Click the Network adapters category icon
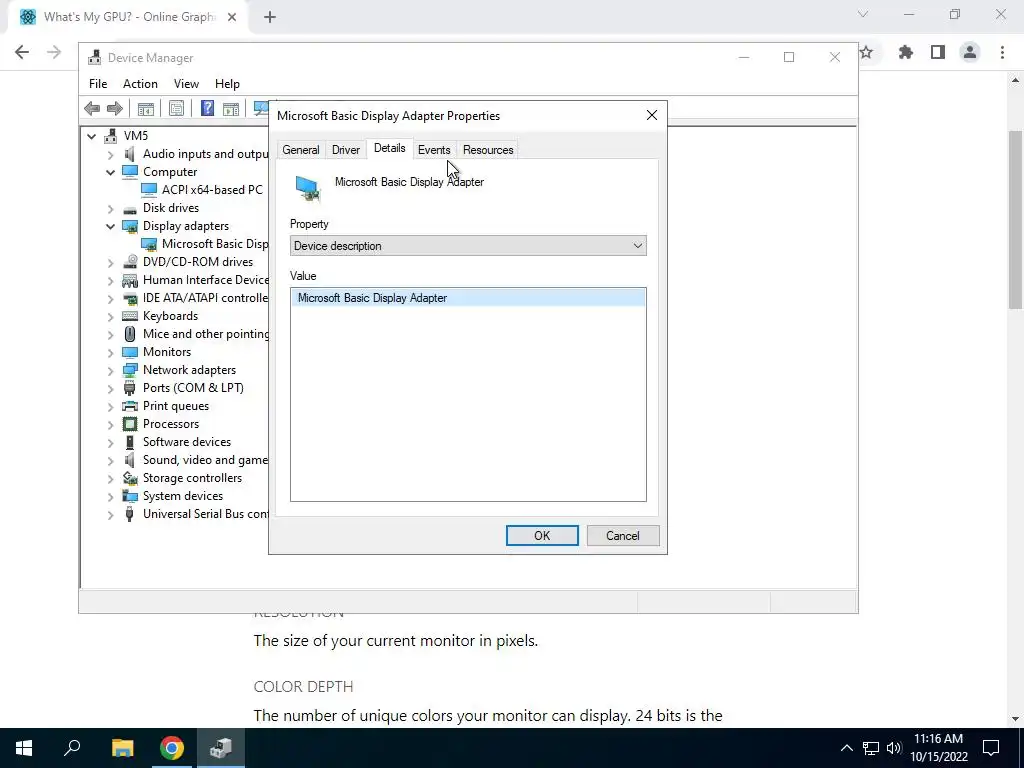The height and width of the screenshot is (768, 1024). tap(130, 370)
